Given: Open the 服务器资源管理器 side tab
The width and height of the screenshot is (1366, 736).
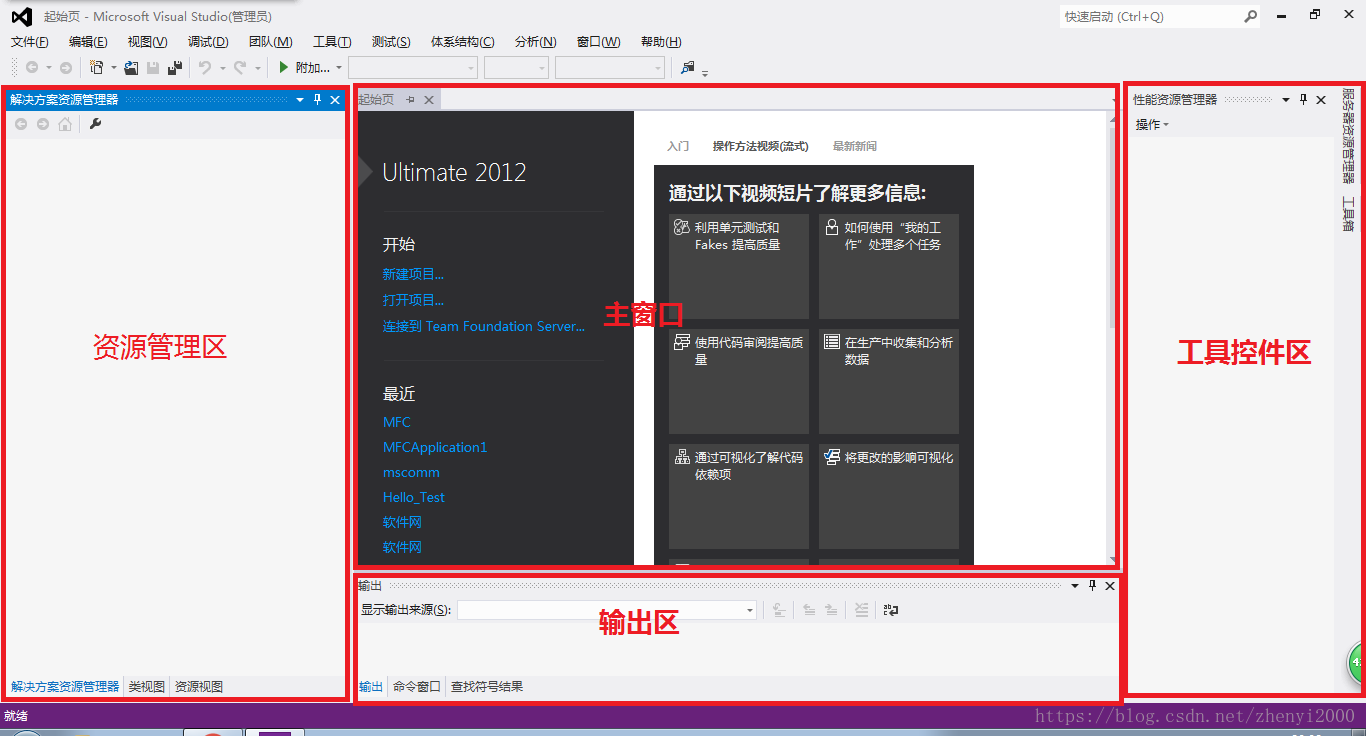Looking at the screenshot, I should click(1348, 135).
